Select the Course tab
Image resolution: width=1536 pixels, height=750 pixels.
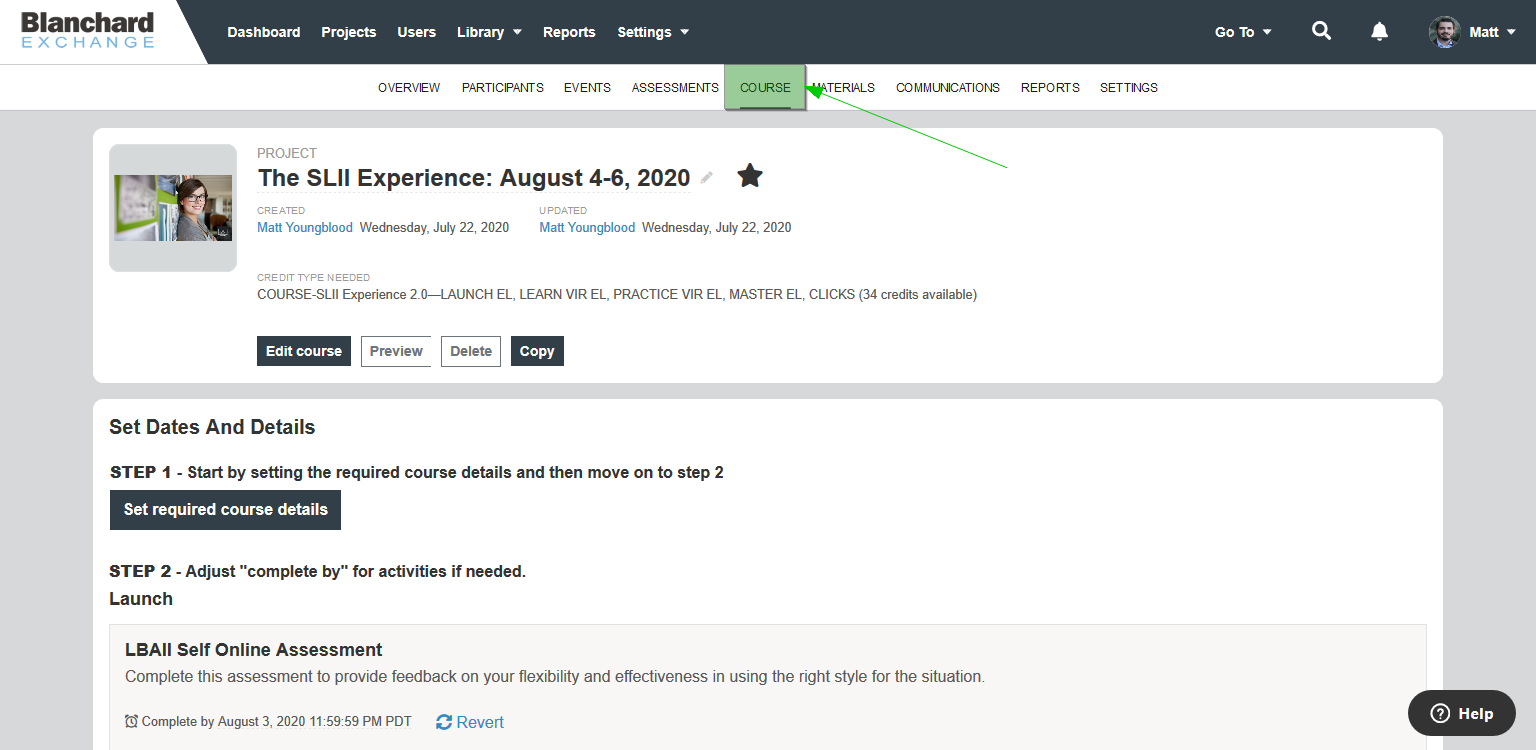coord(765,88)
